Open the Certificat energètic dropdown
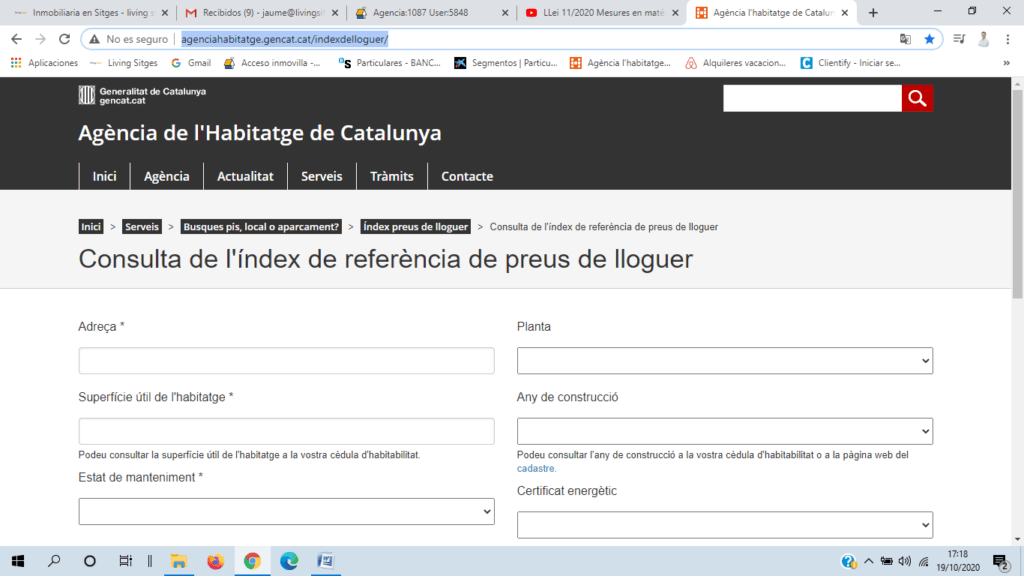Screen dimensions: 1024x576 724,525
